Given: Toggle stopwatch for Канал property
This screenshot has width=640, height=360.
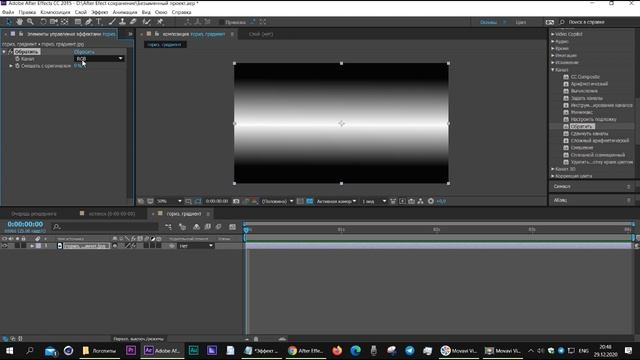Looking at the screenshot, I should 18,59.
